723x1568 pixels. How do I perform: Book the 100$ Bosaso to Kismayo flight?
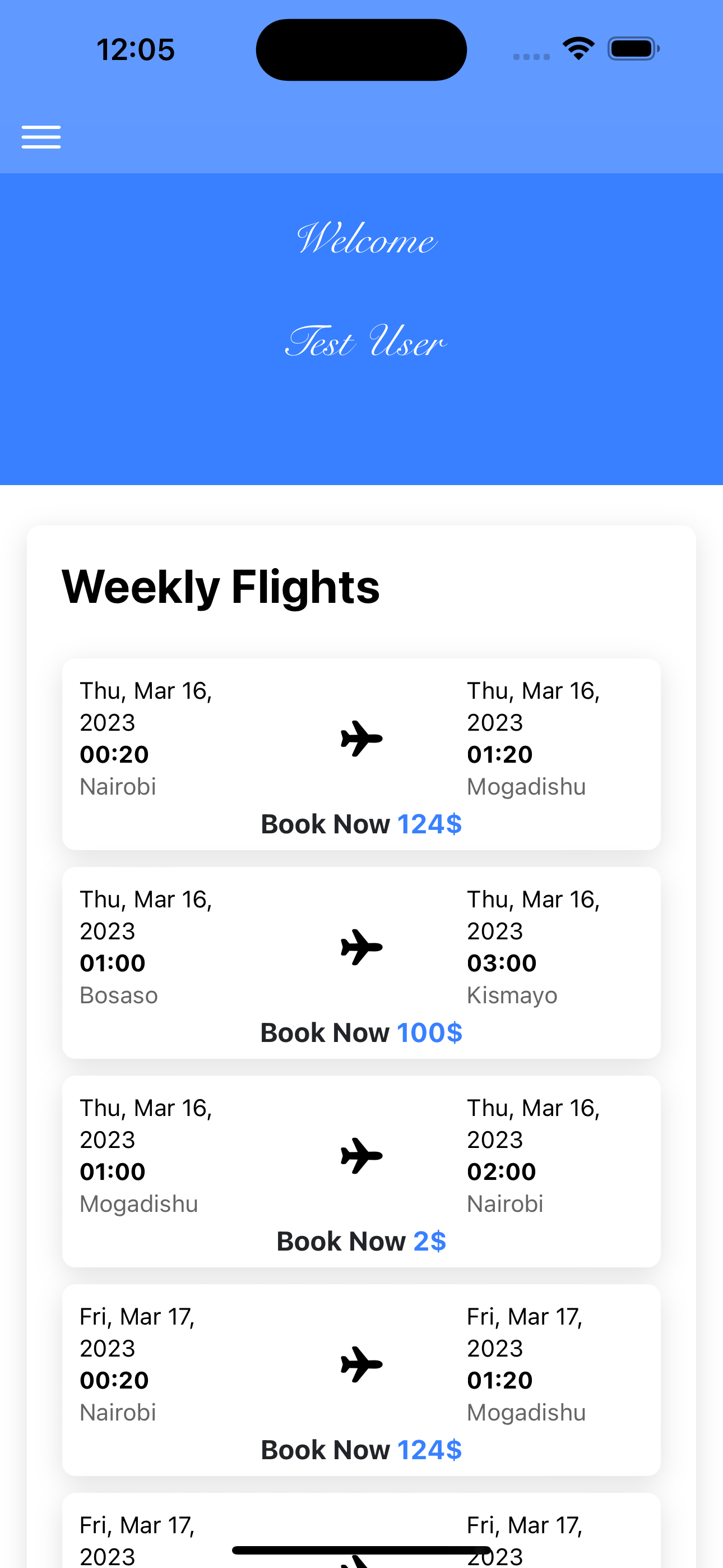pos(361,1033)
